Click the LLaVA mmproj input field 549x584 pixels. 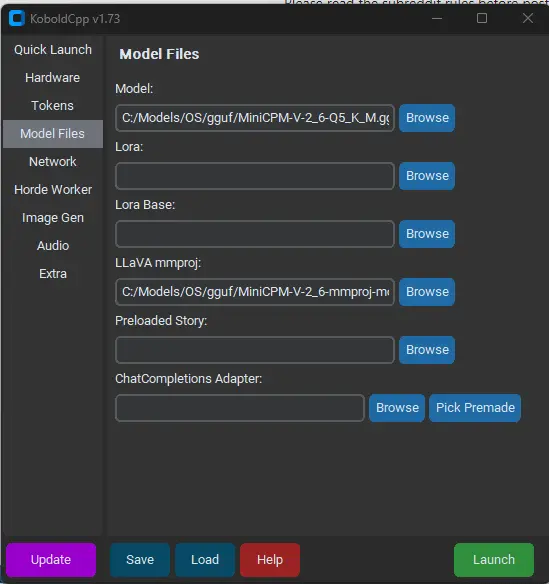click(x=255, y=292)
